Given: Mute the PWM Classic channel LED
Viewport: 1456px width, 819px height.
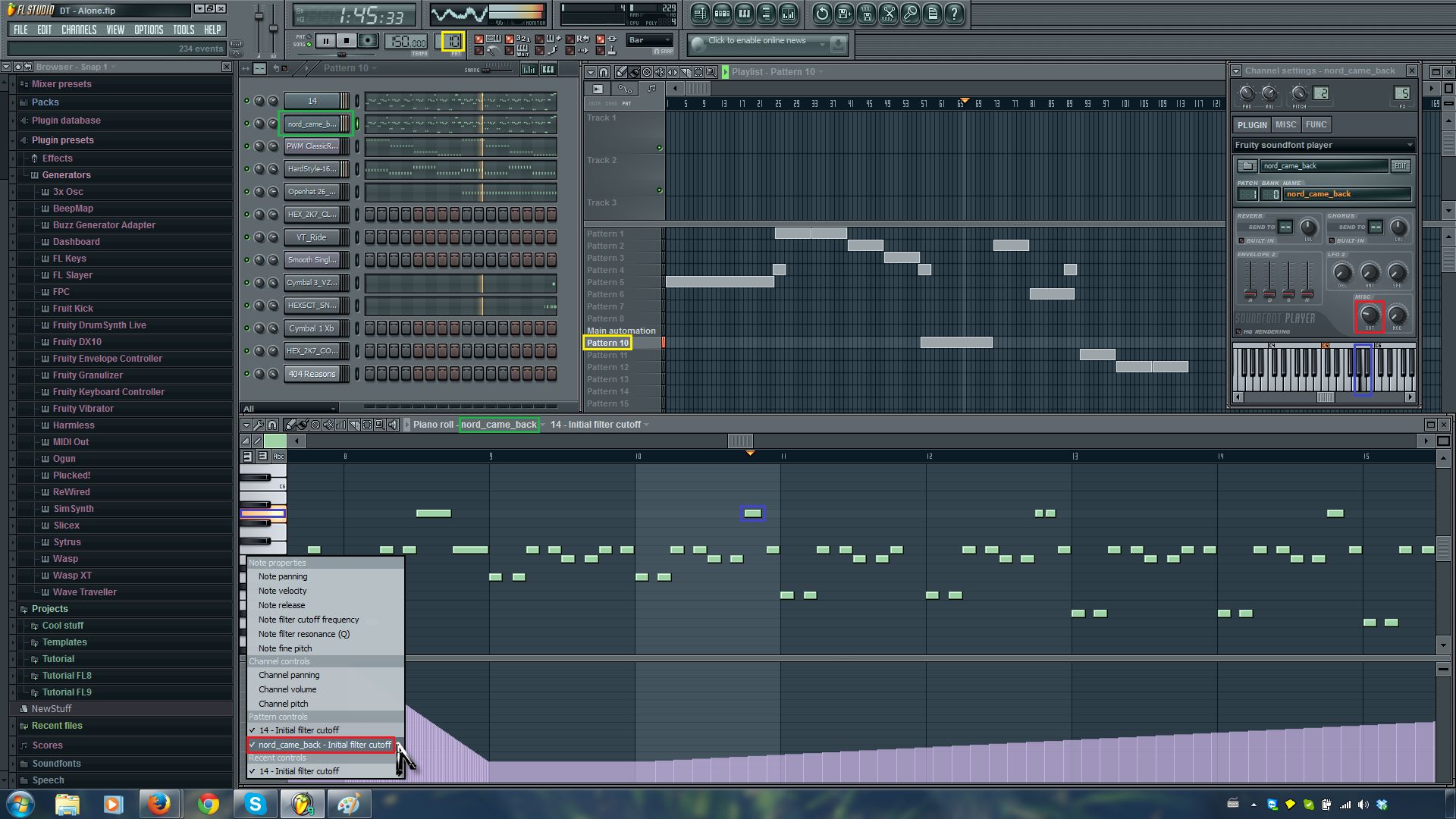Looking at the screenshot, I should [246, 146].
